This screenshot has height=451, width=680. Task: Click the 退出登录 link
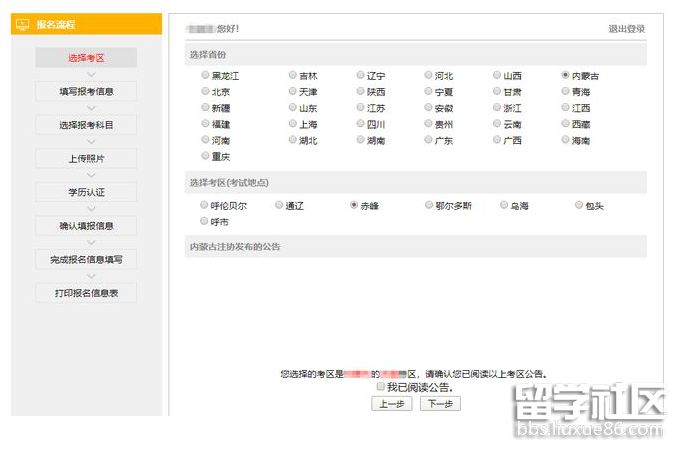click(626, 29)
